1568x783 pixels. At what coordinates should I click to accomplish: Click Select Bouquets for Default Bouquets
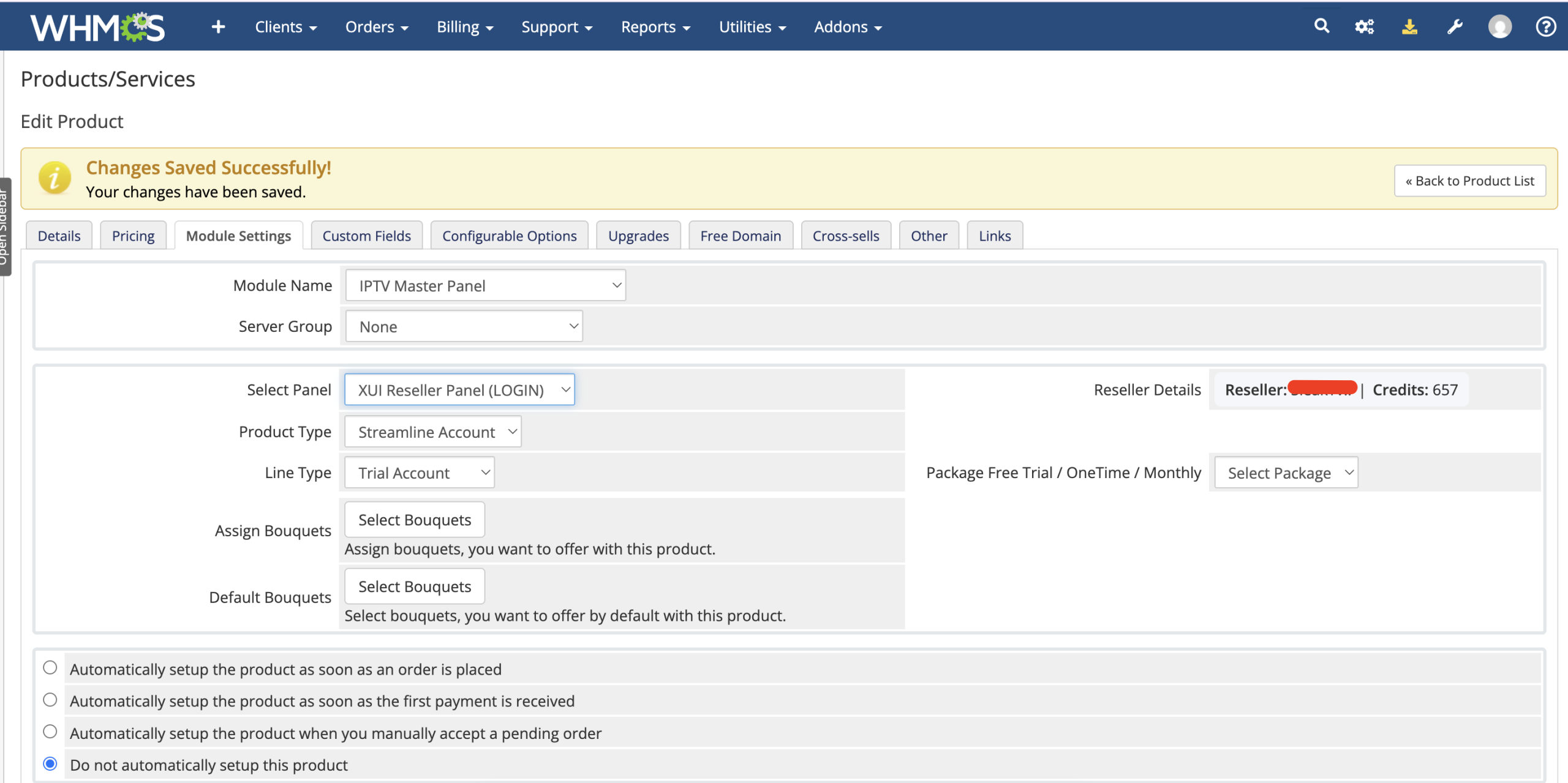(415, 586)
